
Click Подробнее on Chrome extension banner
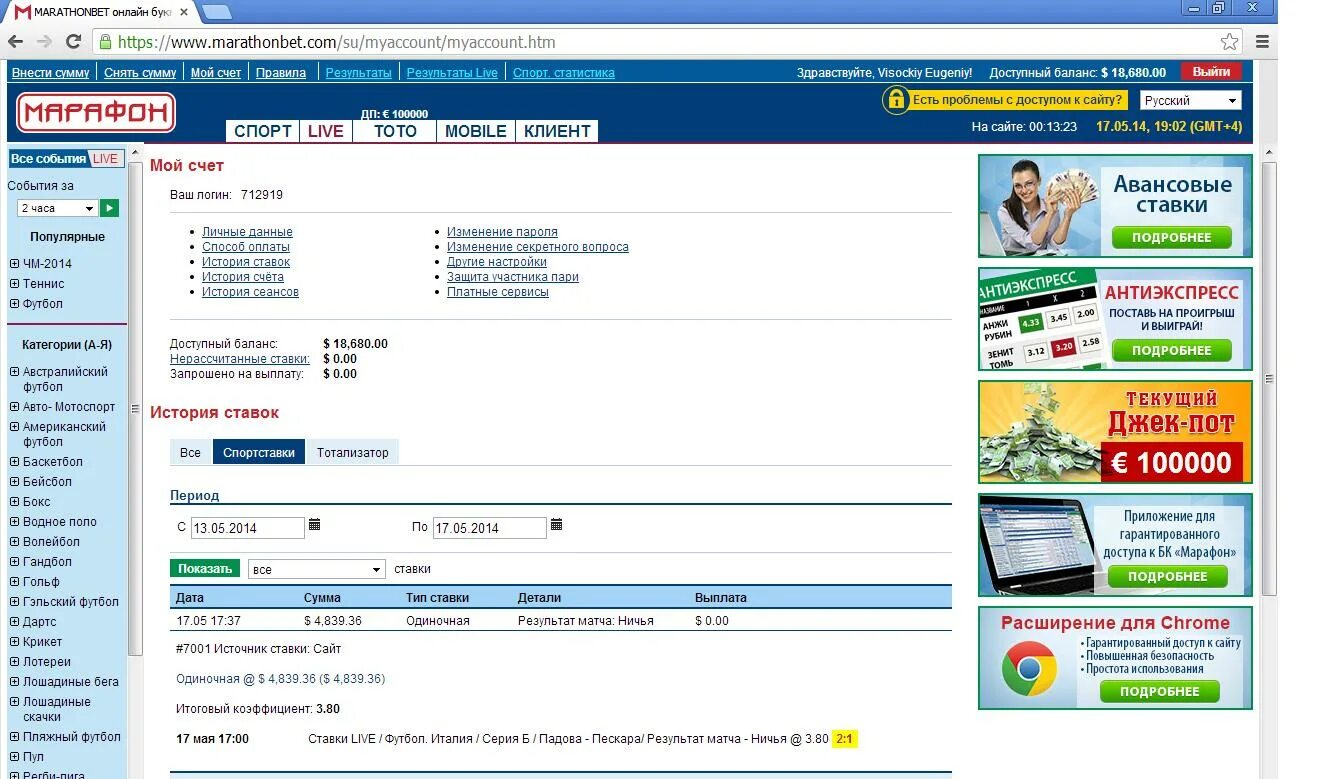pos(1159,692)
